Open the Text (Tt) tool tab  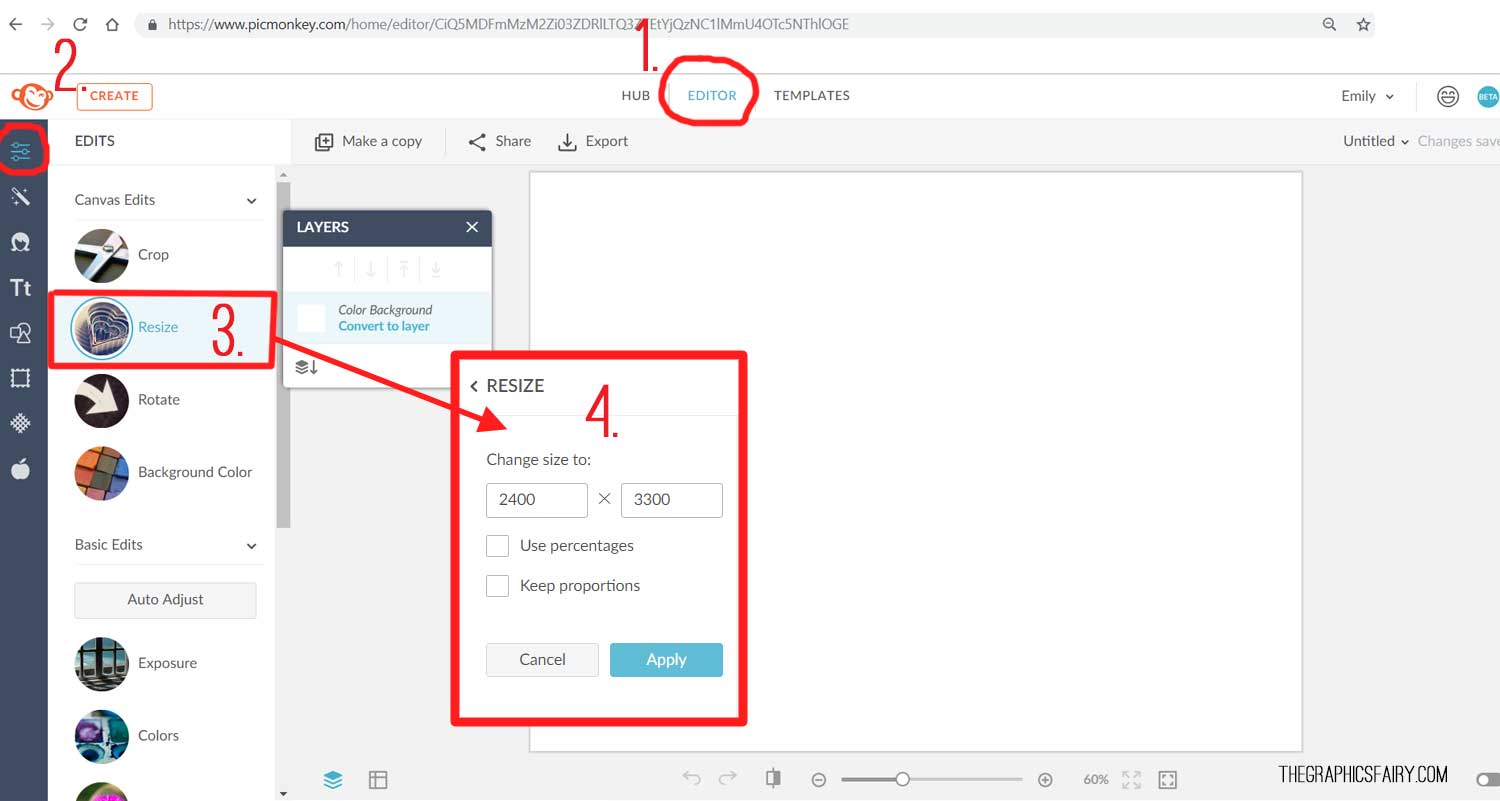click(20, 288)
